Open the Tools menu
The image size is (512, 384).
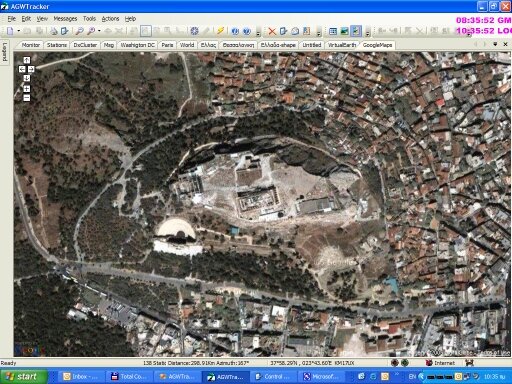pos(89,19)
